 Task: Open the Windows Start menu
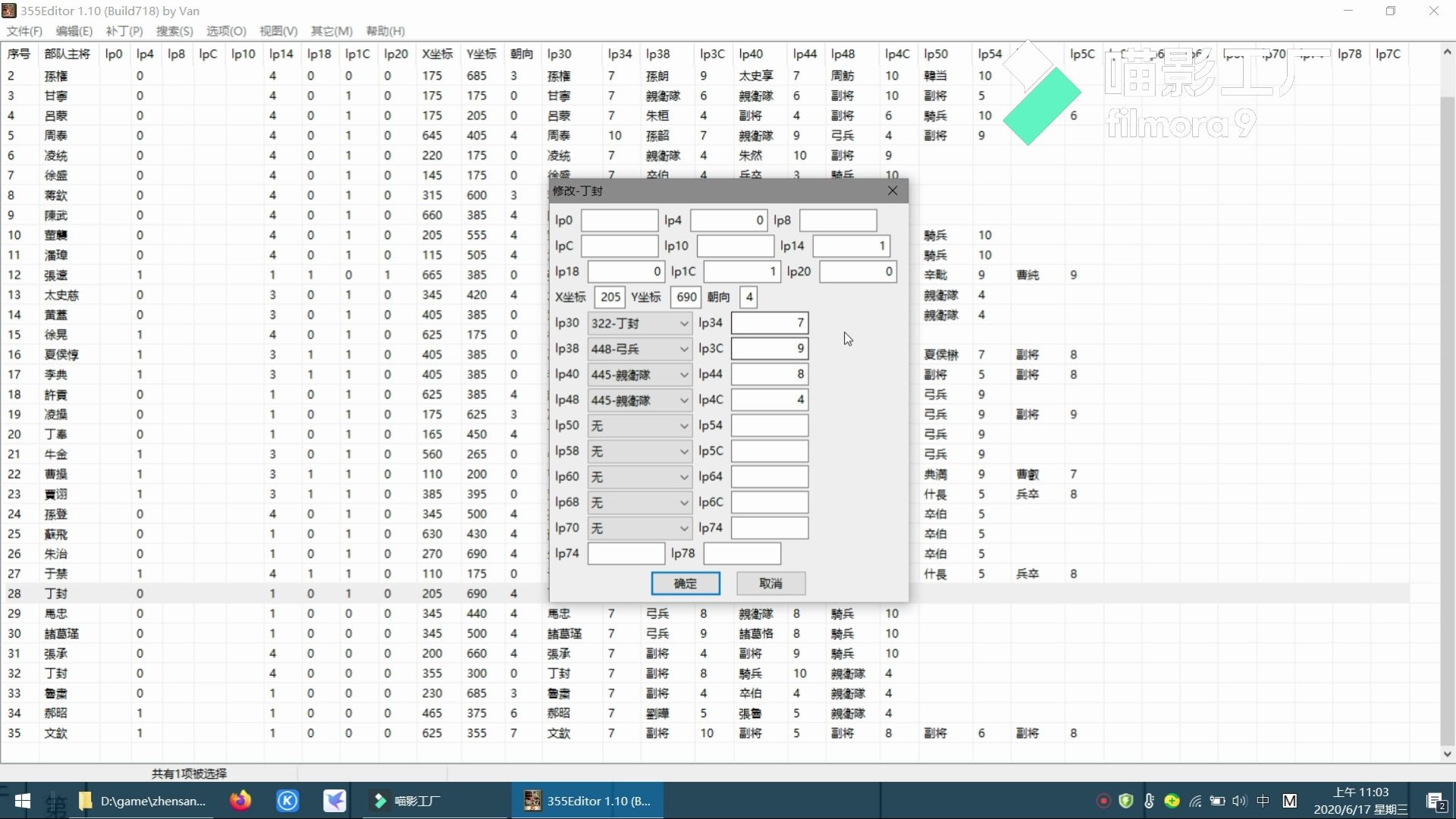(22, 800)
